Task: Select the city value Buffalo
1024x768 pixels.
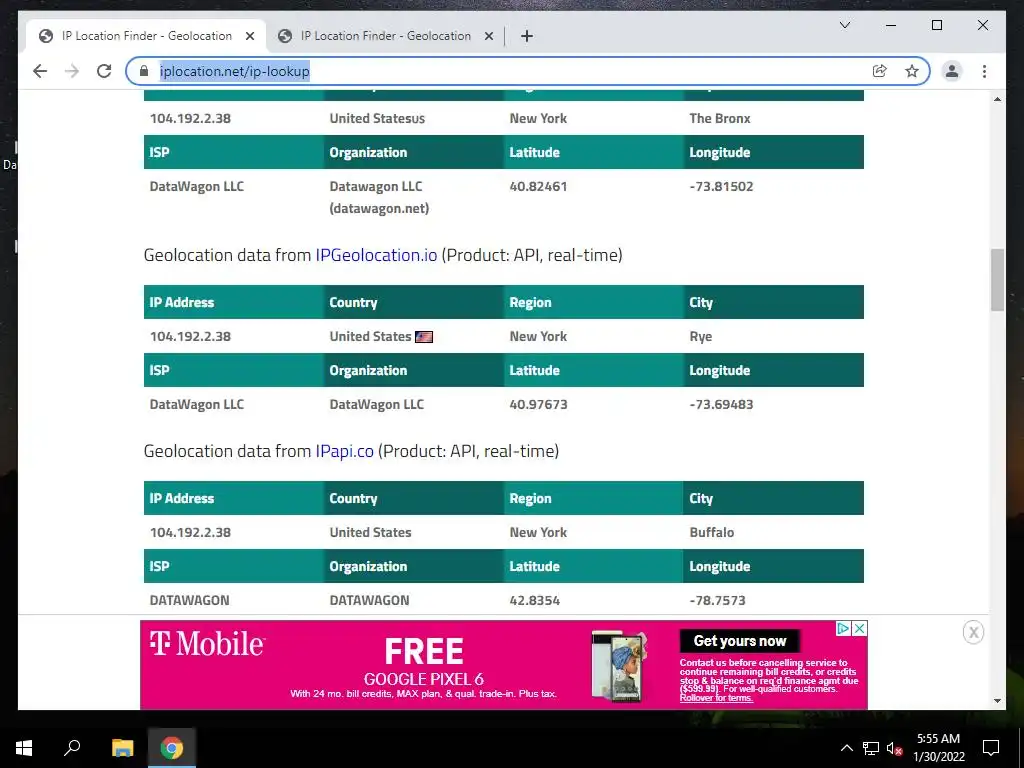Action: tap(712, 532)
